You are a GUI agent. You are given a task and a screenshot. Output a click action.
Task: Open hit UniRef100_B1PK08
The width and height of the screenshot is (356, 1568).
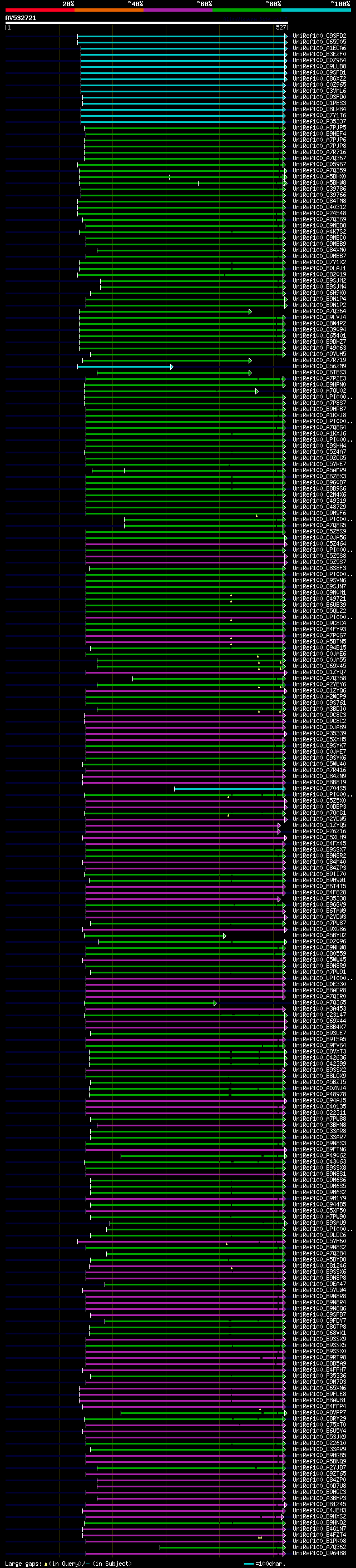coord(319,1541)
